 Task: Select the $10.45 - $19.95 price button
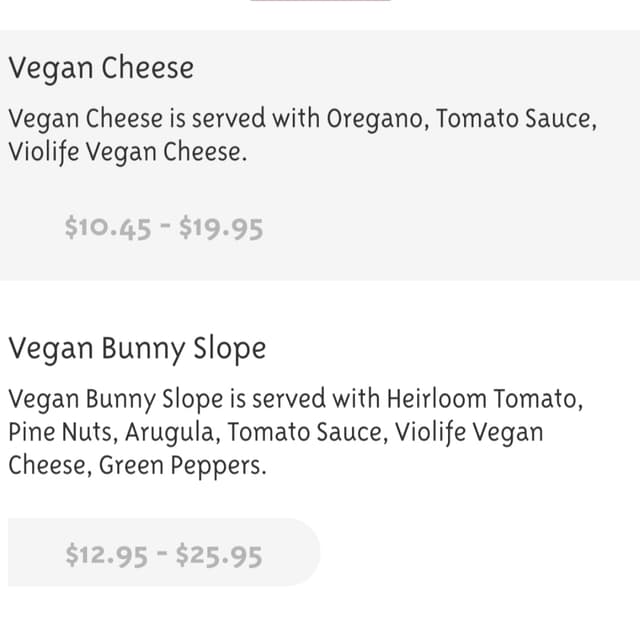pos(164,228)
